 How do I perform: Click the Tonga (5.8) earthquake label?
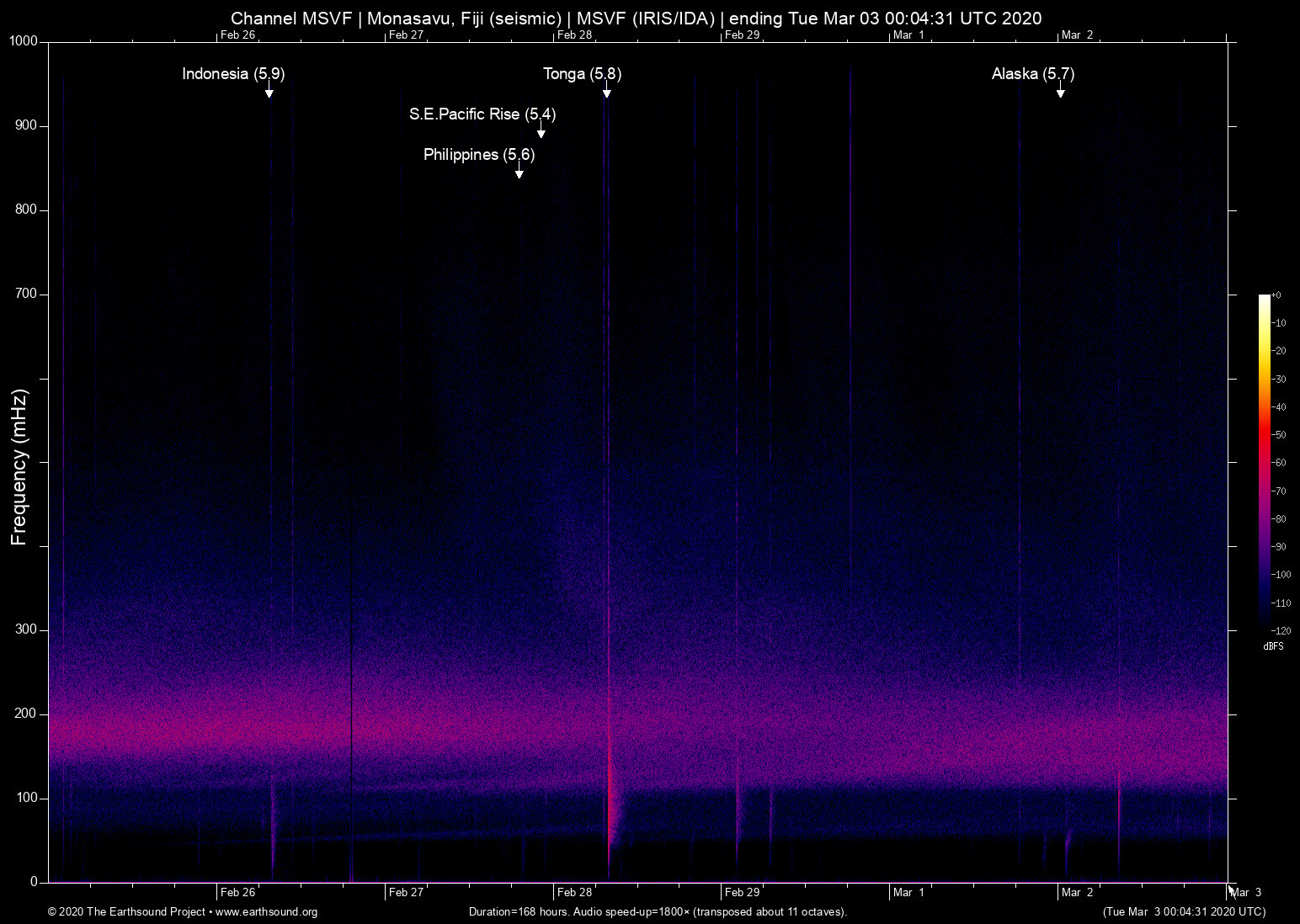coord(583,74)
